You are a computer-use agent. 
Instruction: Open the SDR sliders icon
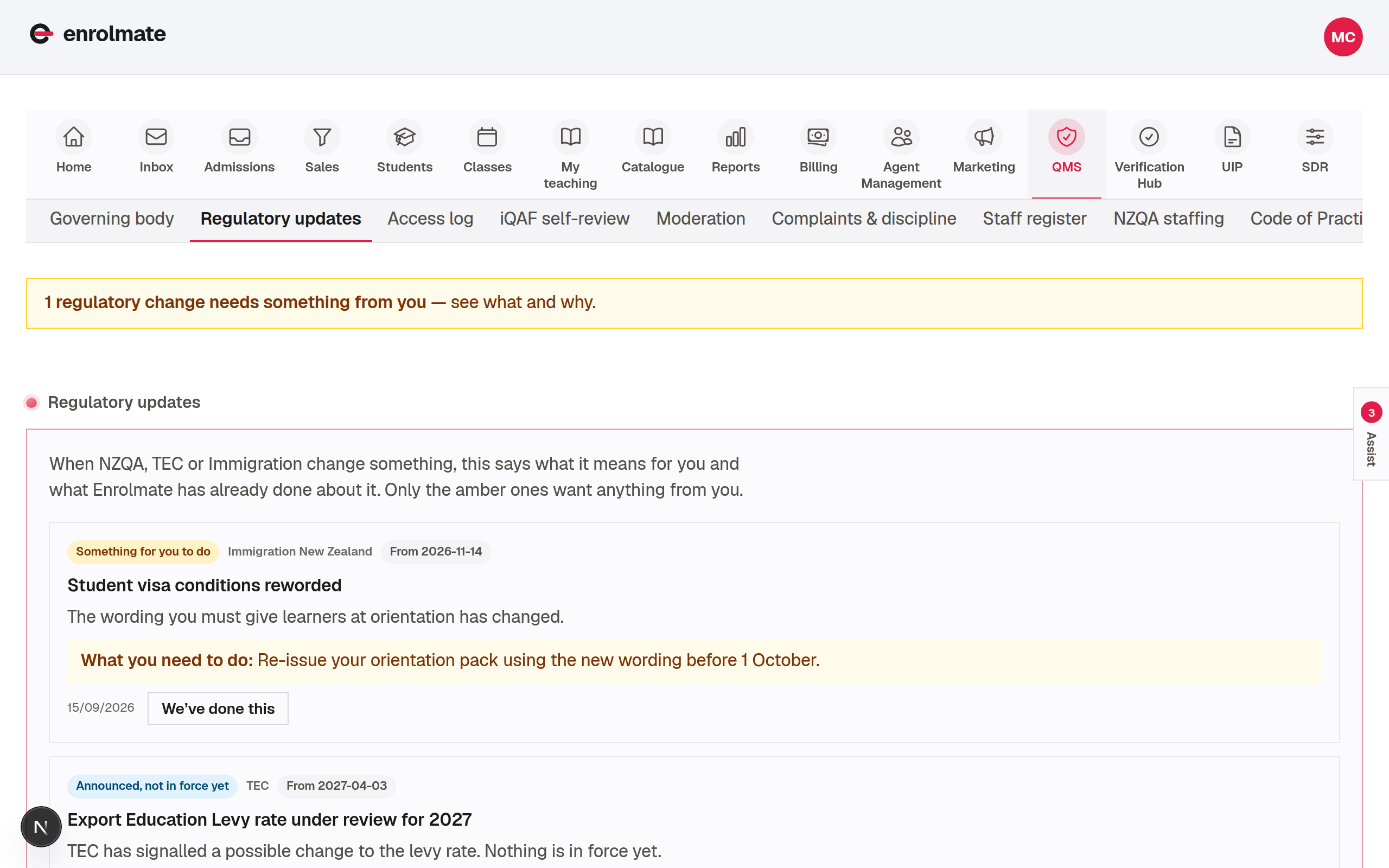click(x=1315, y=137)
